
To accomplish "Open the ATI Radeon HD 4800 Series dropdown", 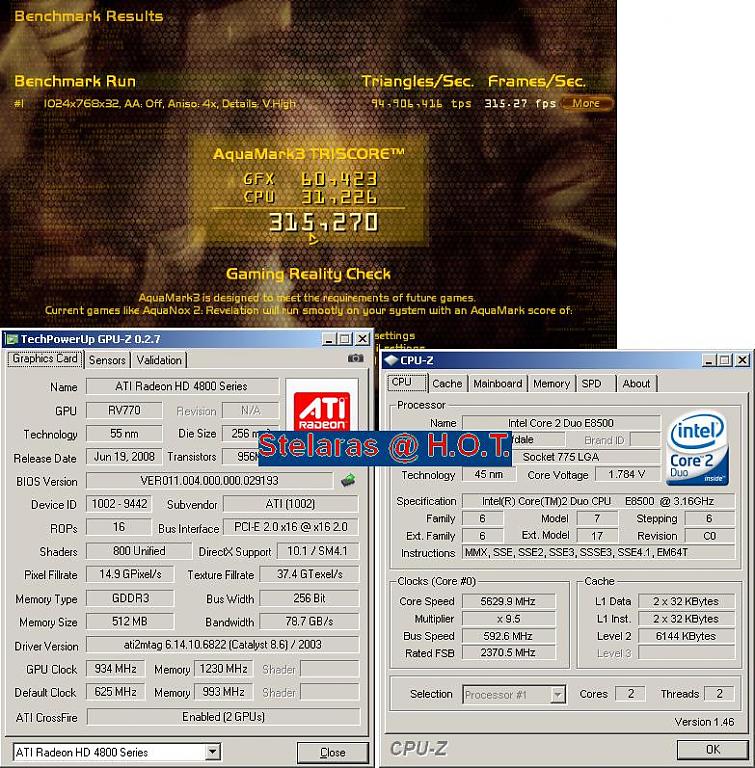I will pos(213,752).
